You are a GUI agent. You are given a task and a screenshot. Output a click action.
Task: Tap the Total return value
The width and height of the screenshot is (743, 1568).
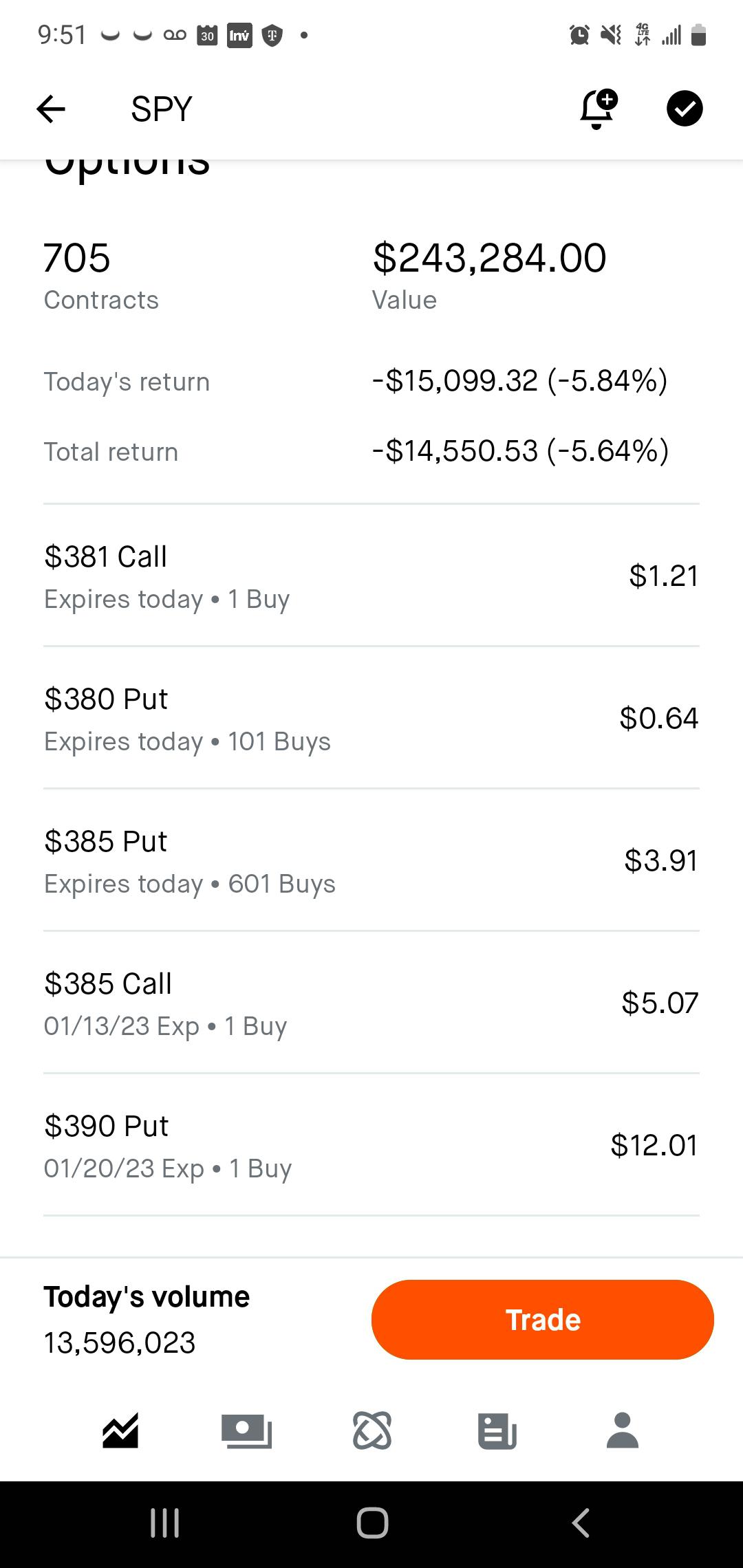pyautogui.click(x=519, y=451)
